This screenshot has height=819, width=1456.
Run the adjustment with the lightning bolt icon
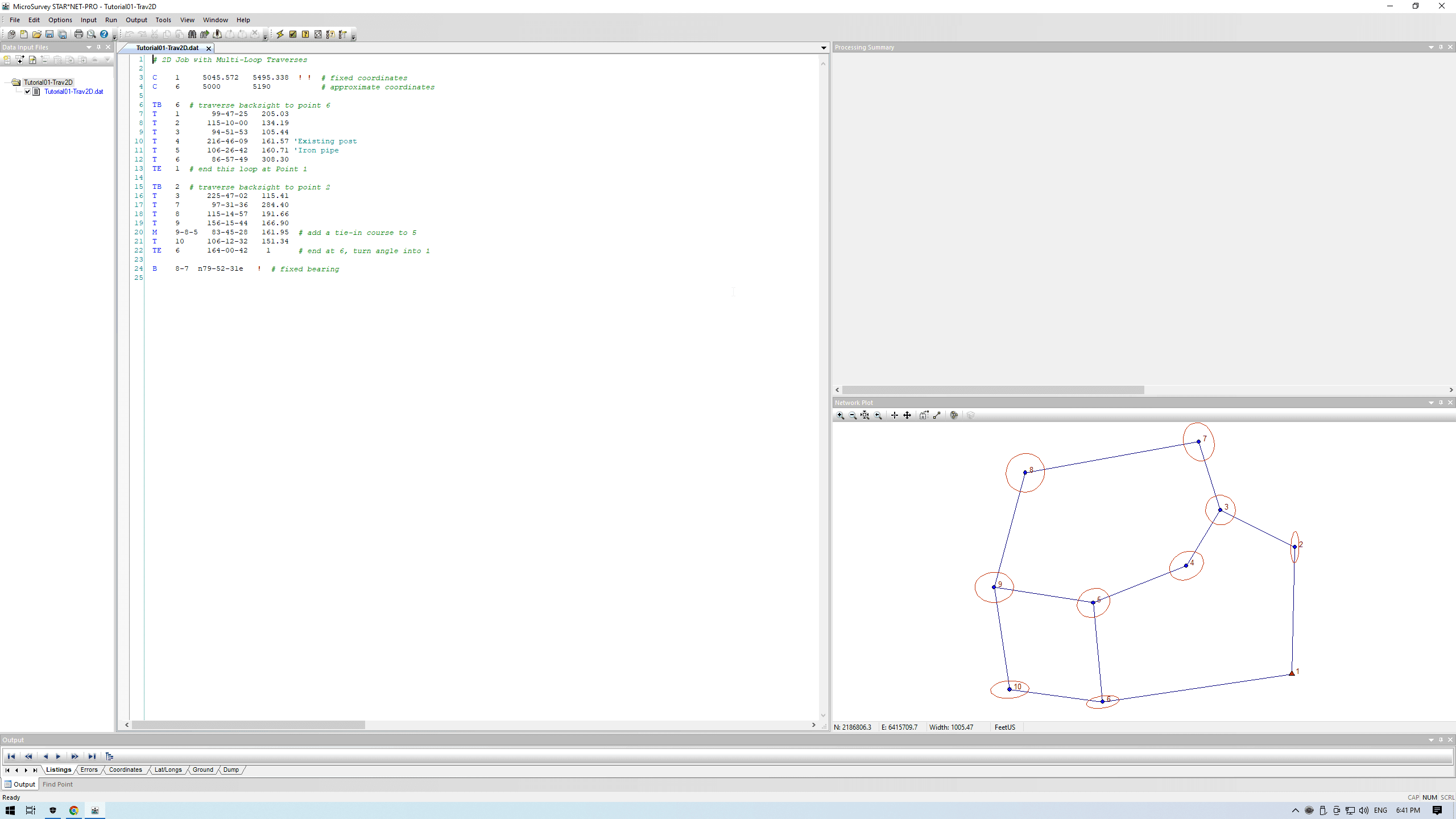pos(280,34)
